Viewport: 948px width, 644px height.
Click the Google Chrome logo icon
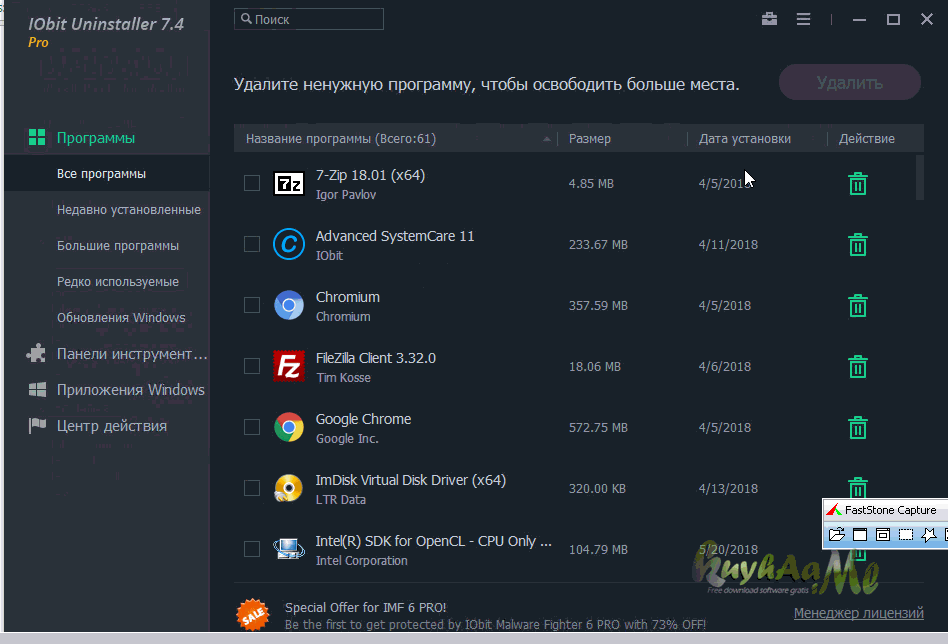pyautogui.click(x=289, y=428)
